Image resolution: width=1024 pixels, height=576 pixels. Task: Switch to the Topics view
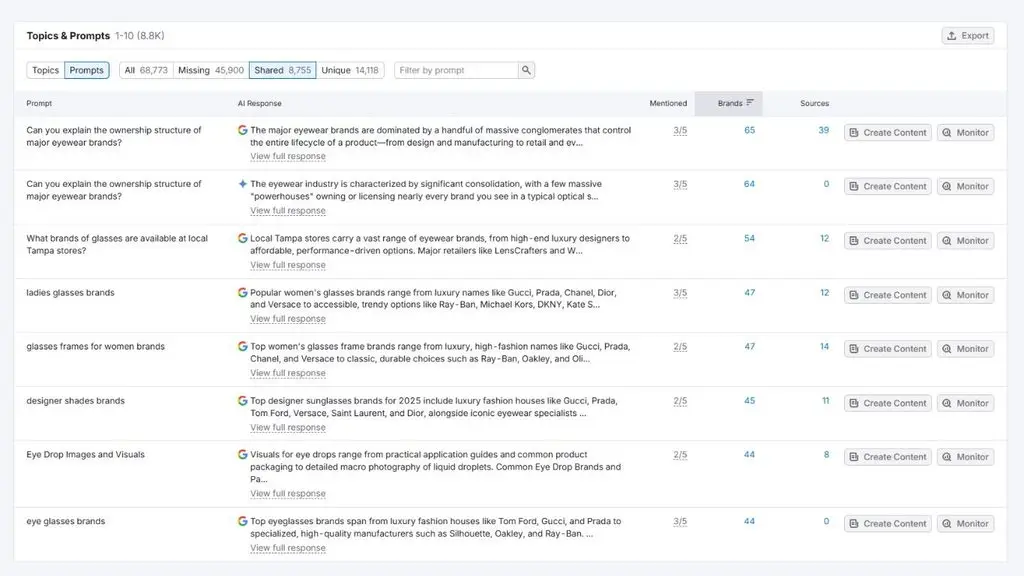click(x=45, y=70)
